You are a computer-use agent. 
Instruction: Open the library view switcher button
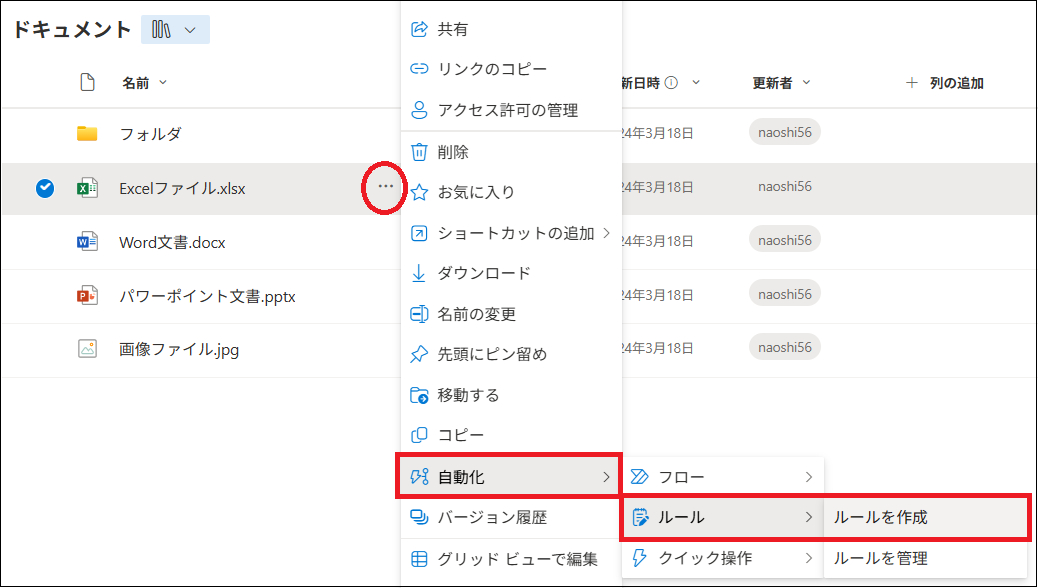point(175,30)
